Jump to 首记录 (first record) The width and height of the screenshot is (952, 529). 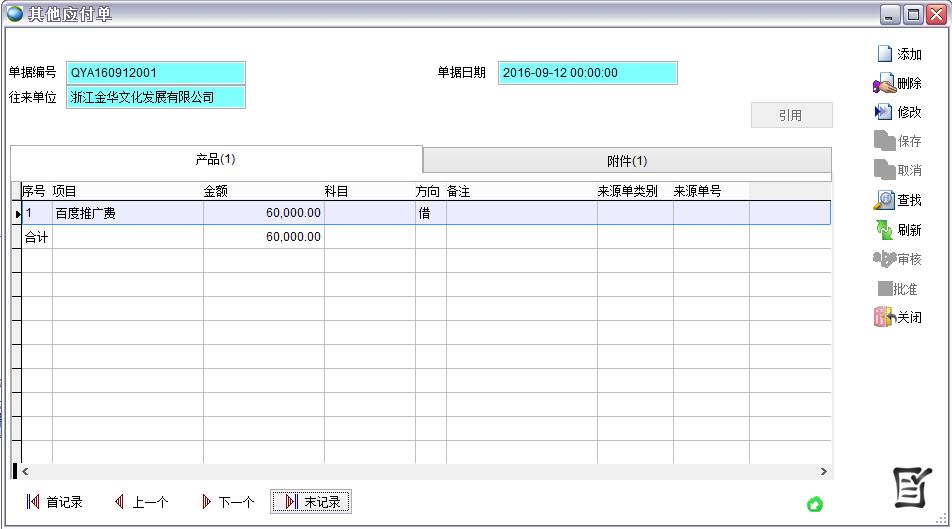54,502
